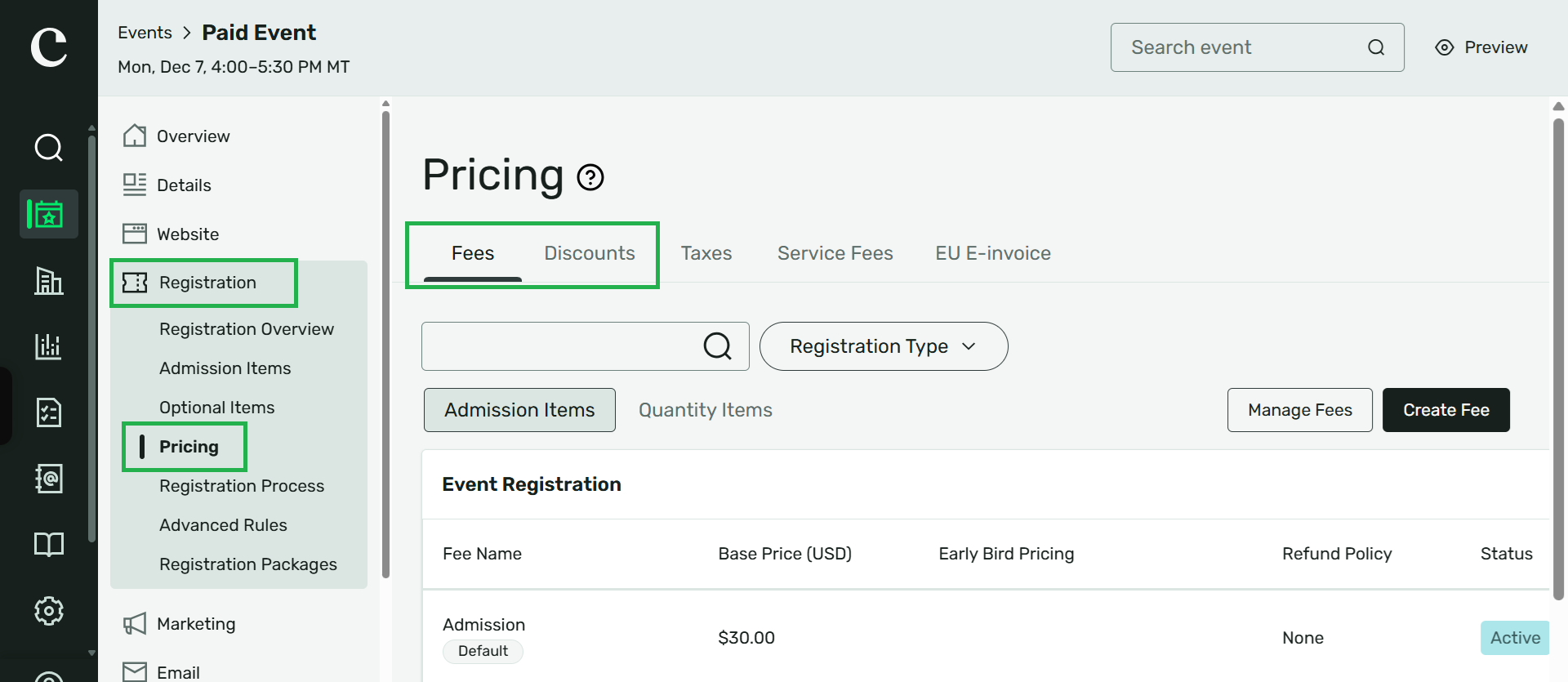Switch to the Service Fees tab

835,253
